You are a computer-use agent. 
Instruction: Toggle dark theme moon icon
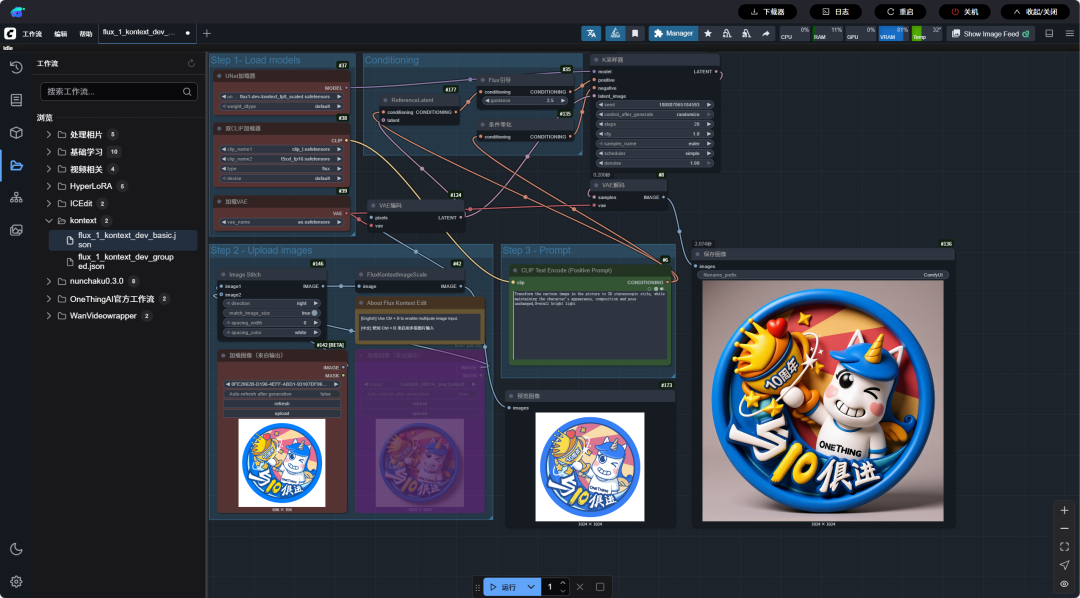click(17, 549)
